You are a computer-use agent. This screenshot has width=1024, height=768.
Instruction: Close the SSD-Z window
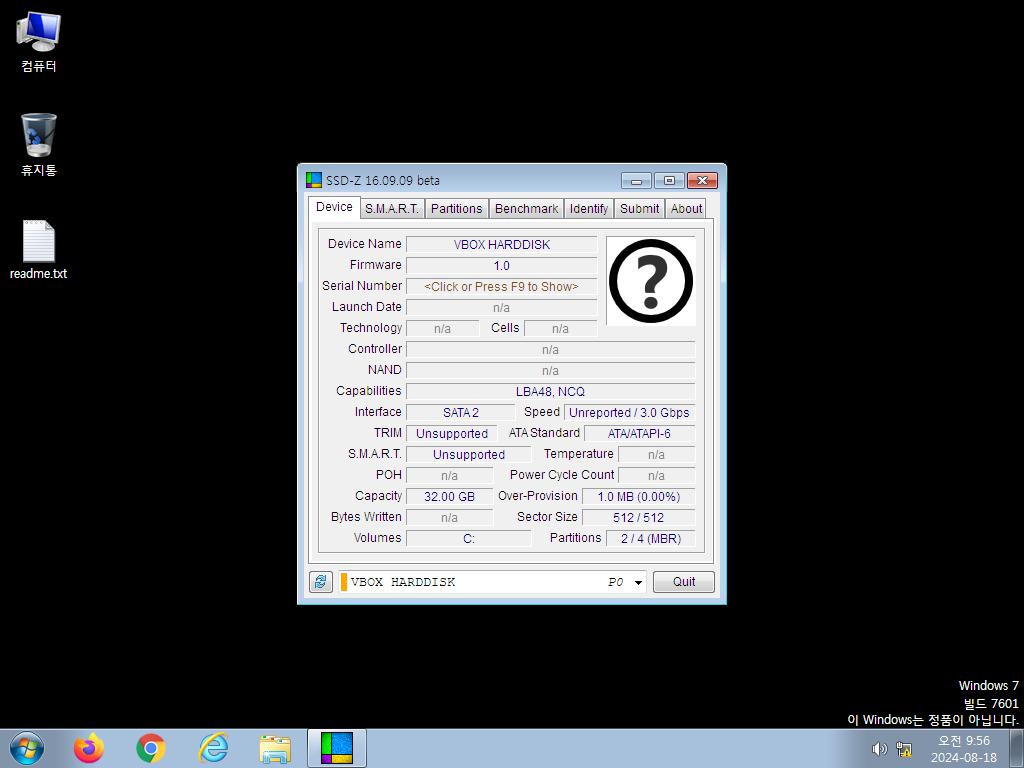703,181
